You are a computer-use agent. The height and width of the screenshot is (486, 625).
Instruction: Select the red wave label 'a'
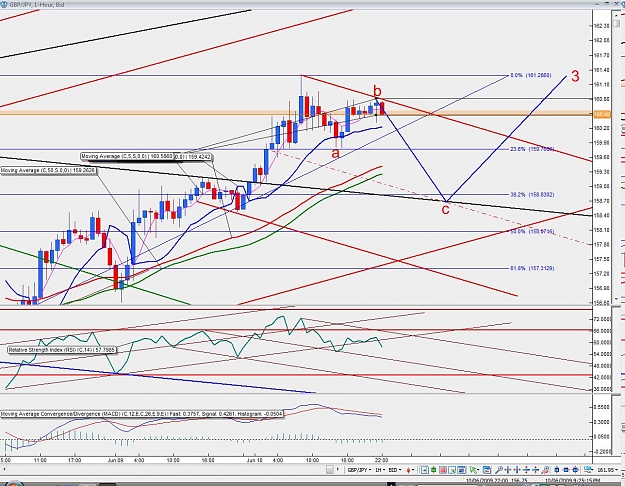pyautogui.click(x=336, y=153)
